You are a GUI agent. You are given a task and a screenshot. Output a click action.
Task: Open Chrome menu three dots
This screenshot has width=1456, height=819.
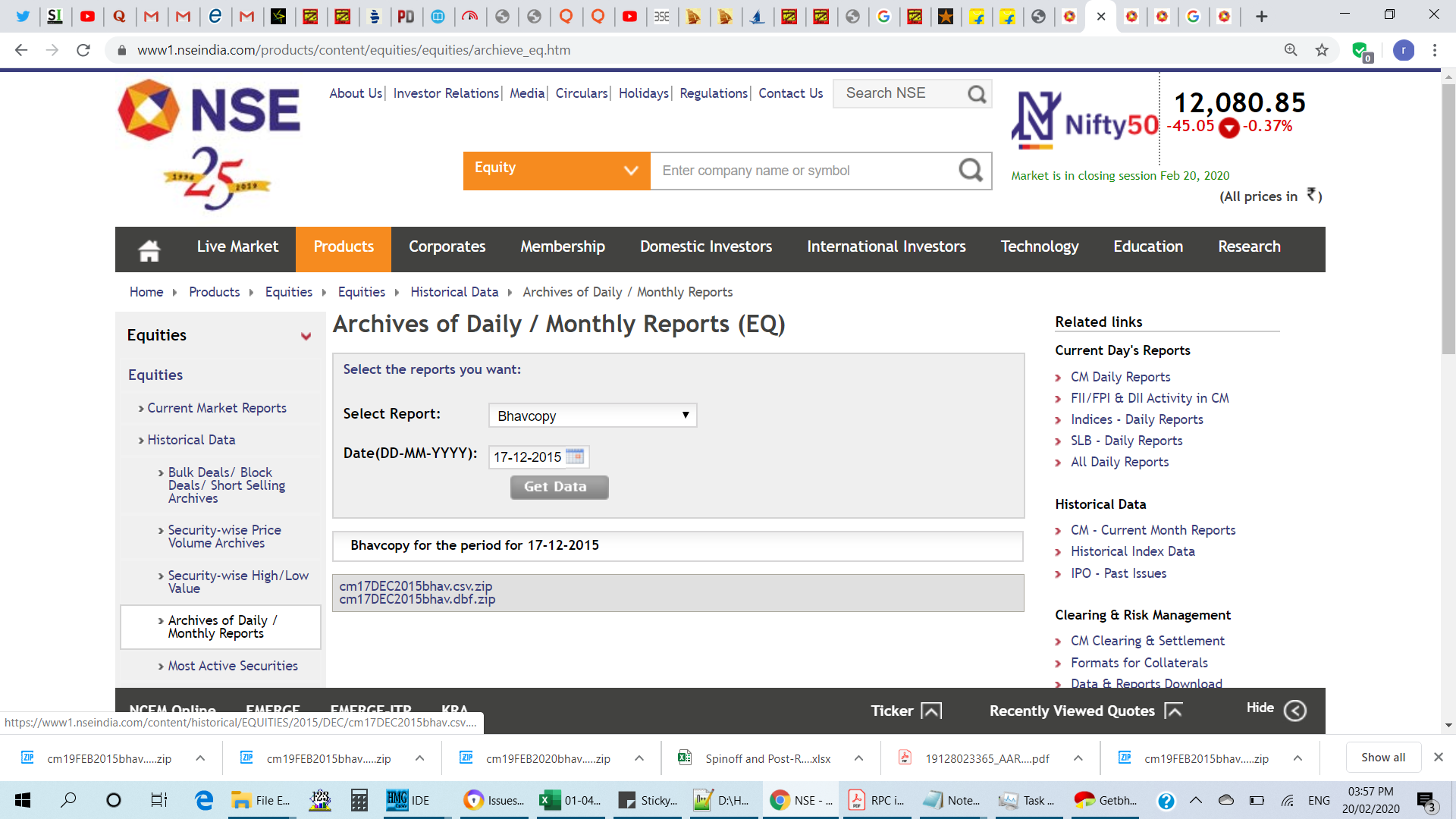click(x=1435, y=50)
